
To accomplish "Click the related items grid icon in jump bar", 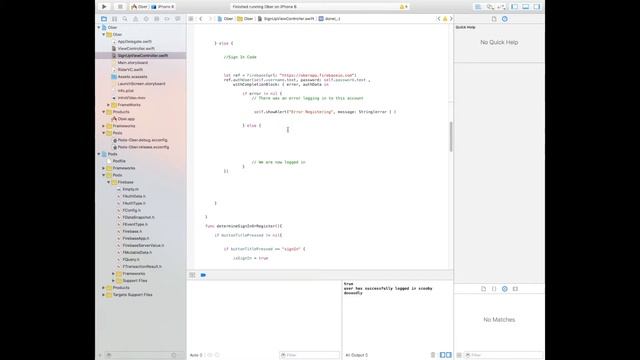I will pos(191,19).
